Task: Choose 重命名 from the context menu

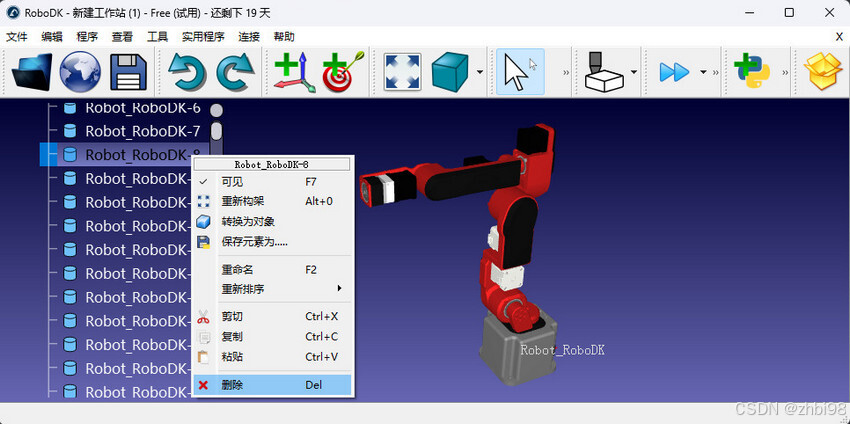Action: click(274, 269)
